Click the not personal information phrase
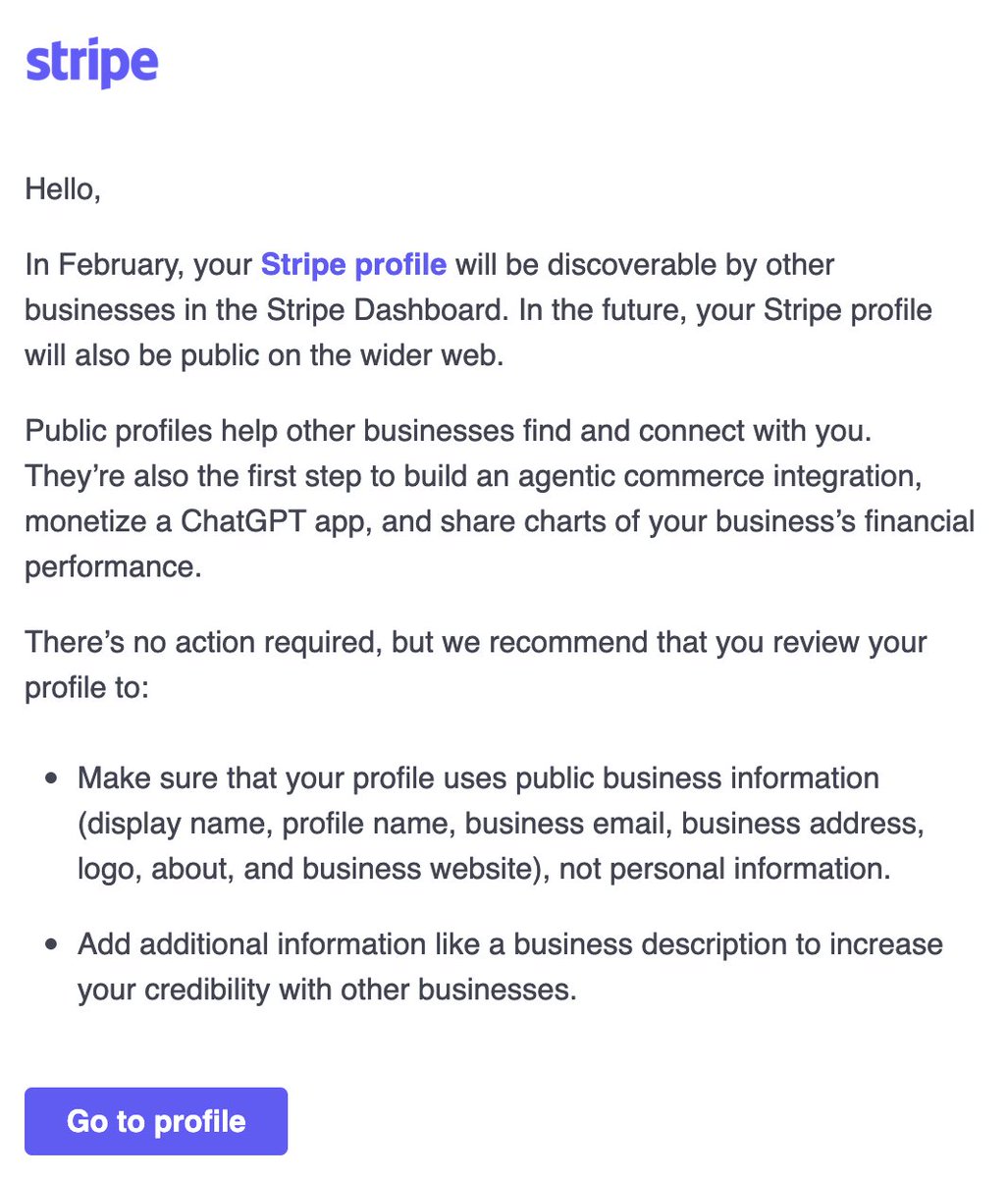 [724, 869]
